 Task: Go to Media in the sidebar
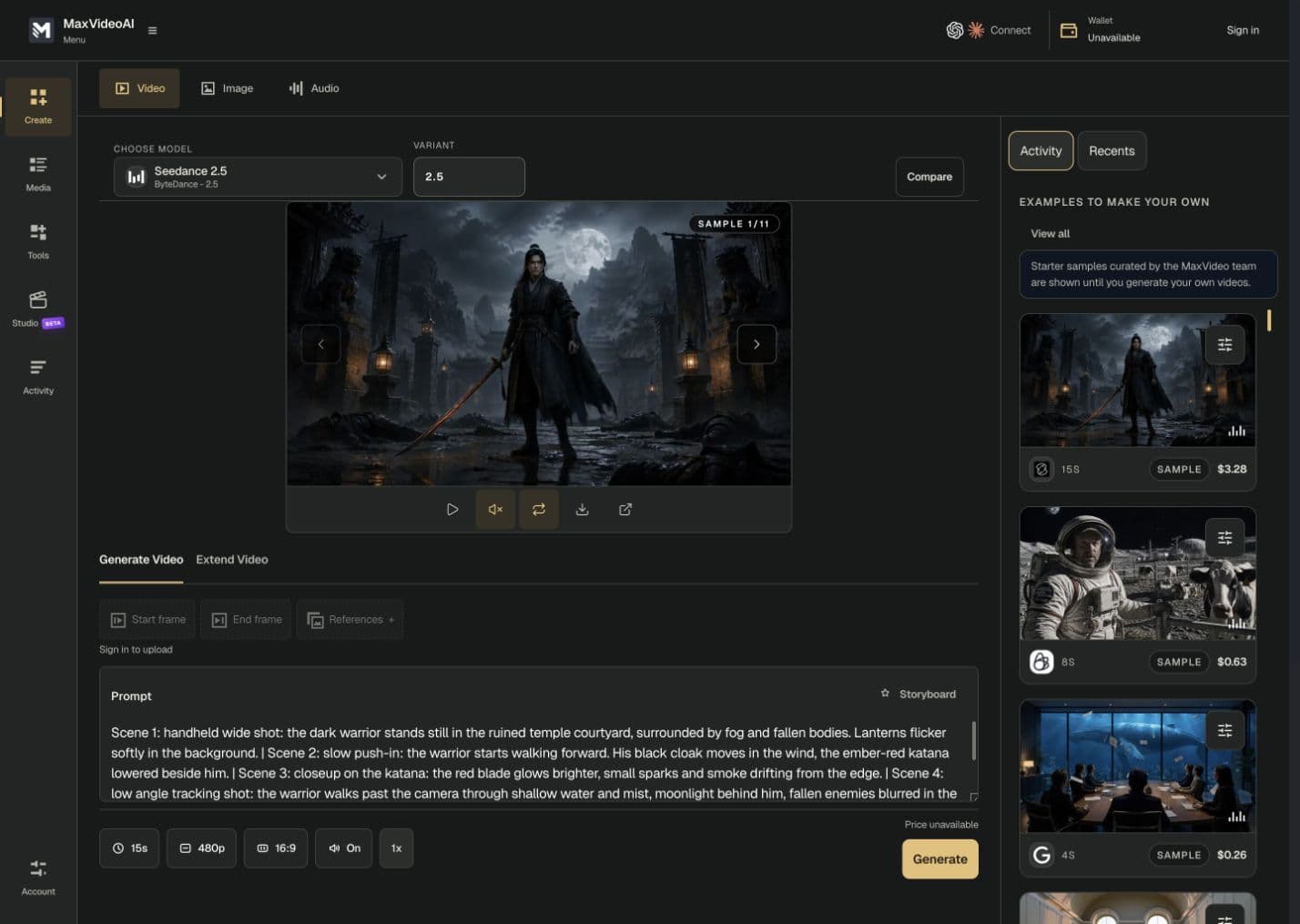click(38, 174)
